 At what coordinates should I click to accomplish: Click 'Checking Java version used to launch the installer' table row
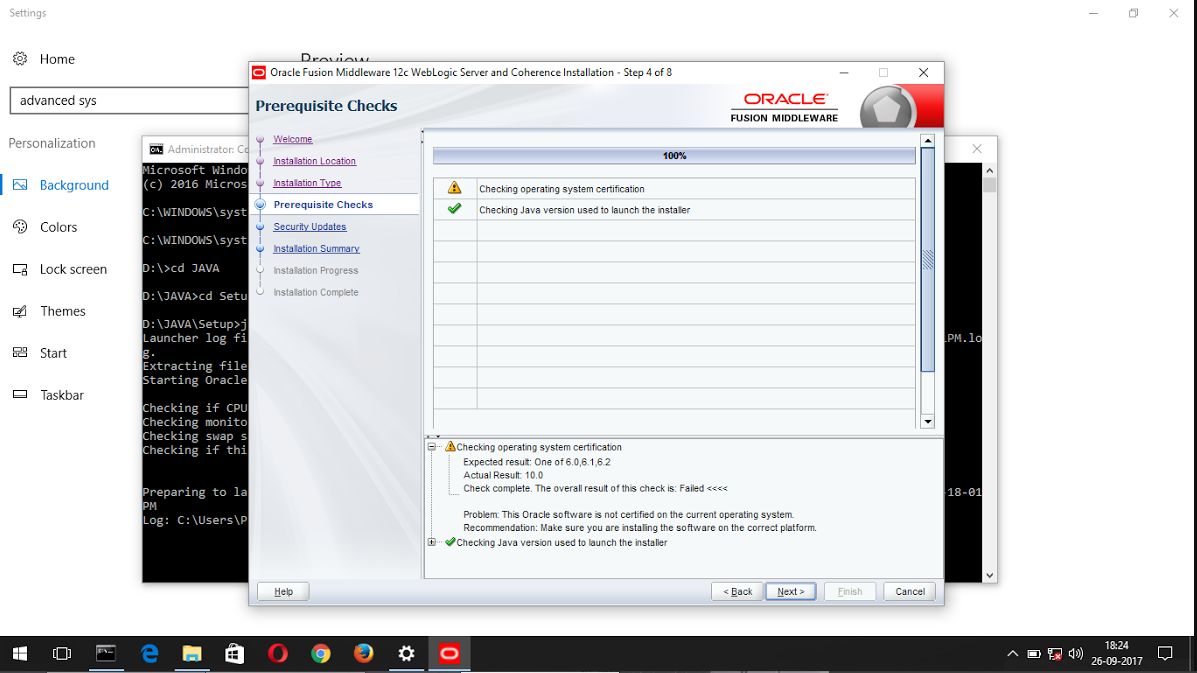coord(674,209)
